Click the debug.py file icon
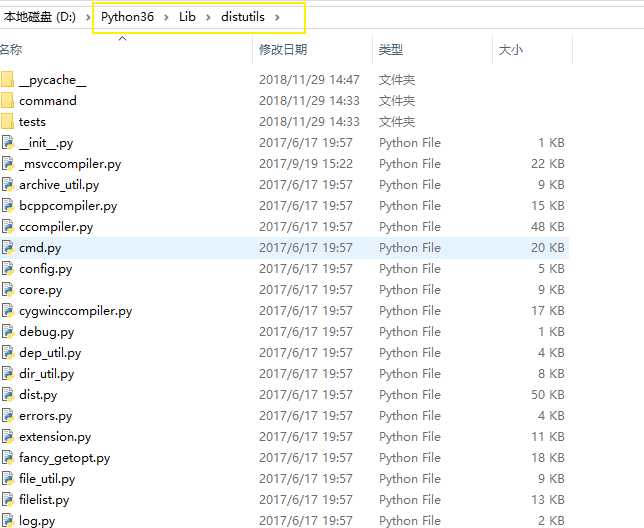This screenshot has width=644, height=528. (7, 331)
